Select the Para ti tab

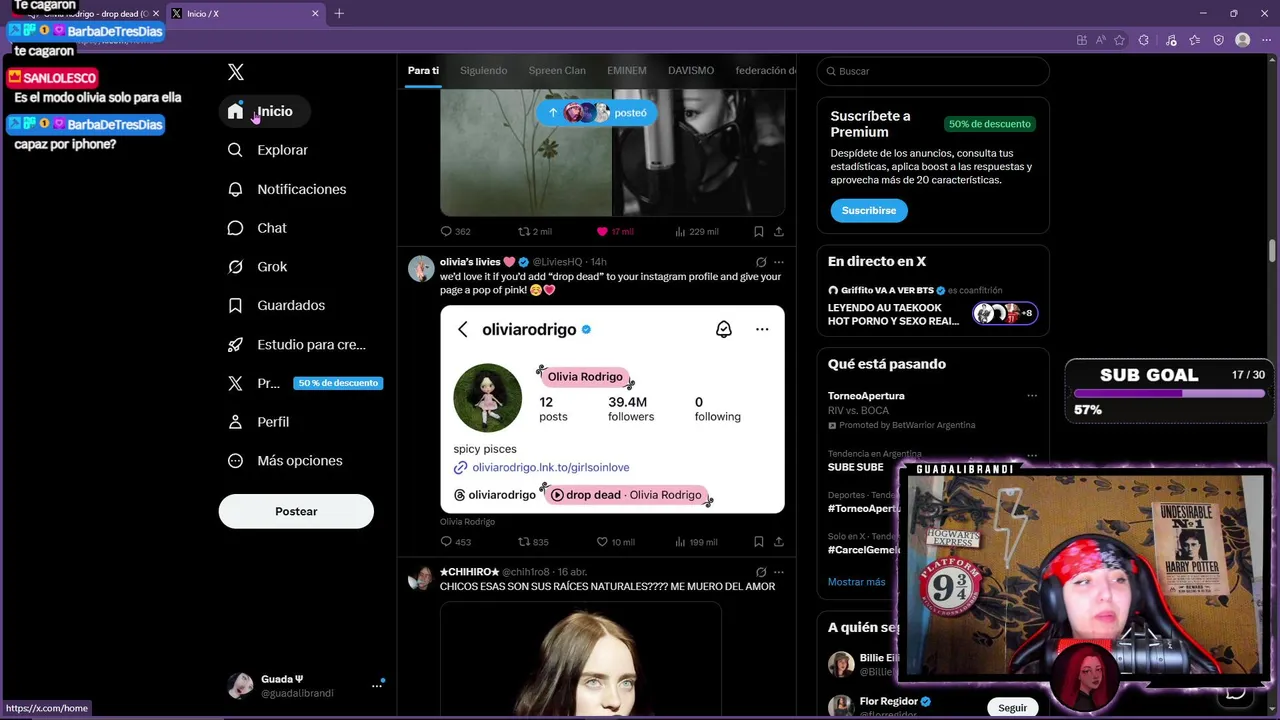[423, 71]
